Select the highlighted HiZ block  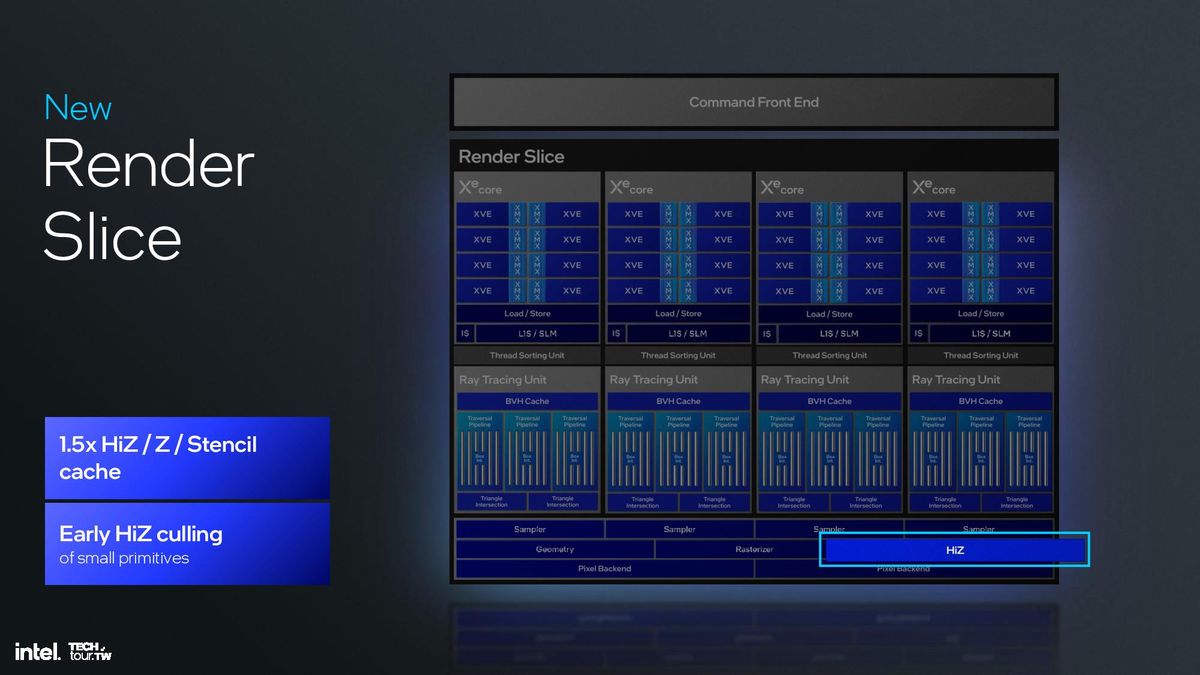[954, 550]
